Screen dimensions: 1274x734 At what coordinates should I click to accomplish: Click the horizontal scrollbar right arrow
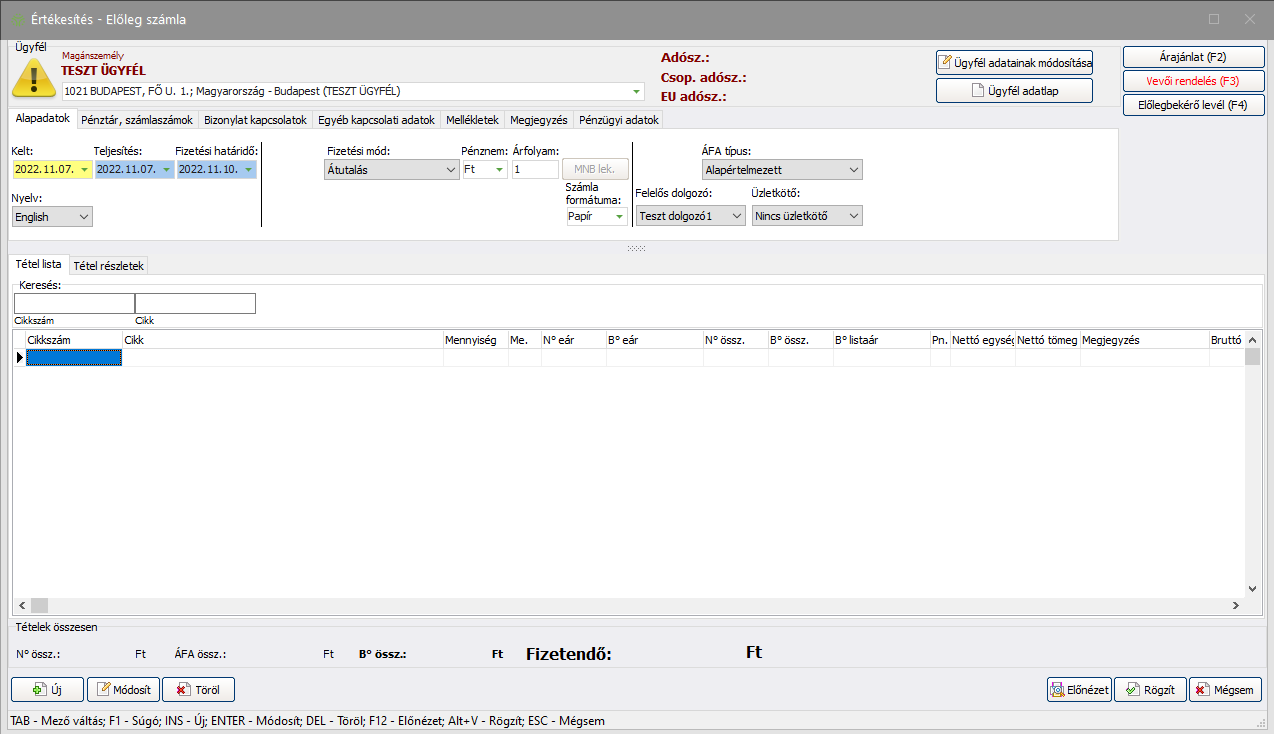click(1235, 605)
